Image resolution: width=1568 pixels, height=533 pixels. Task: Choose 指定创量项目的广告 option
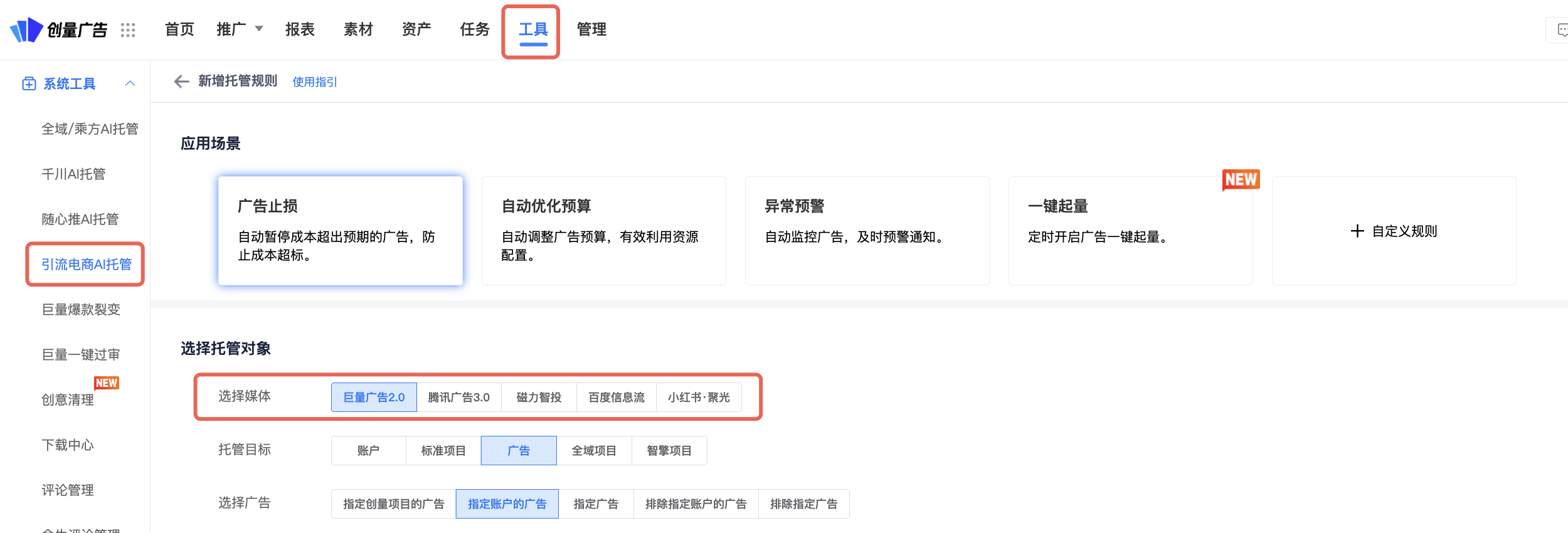(x=393, y=504)
